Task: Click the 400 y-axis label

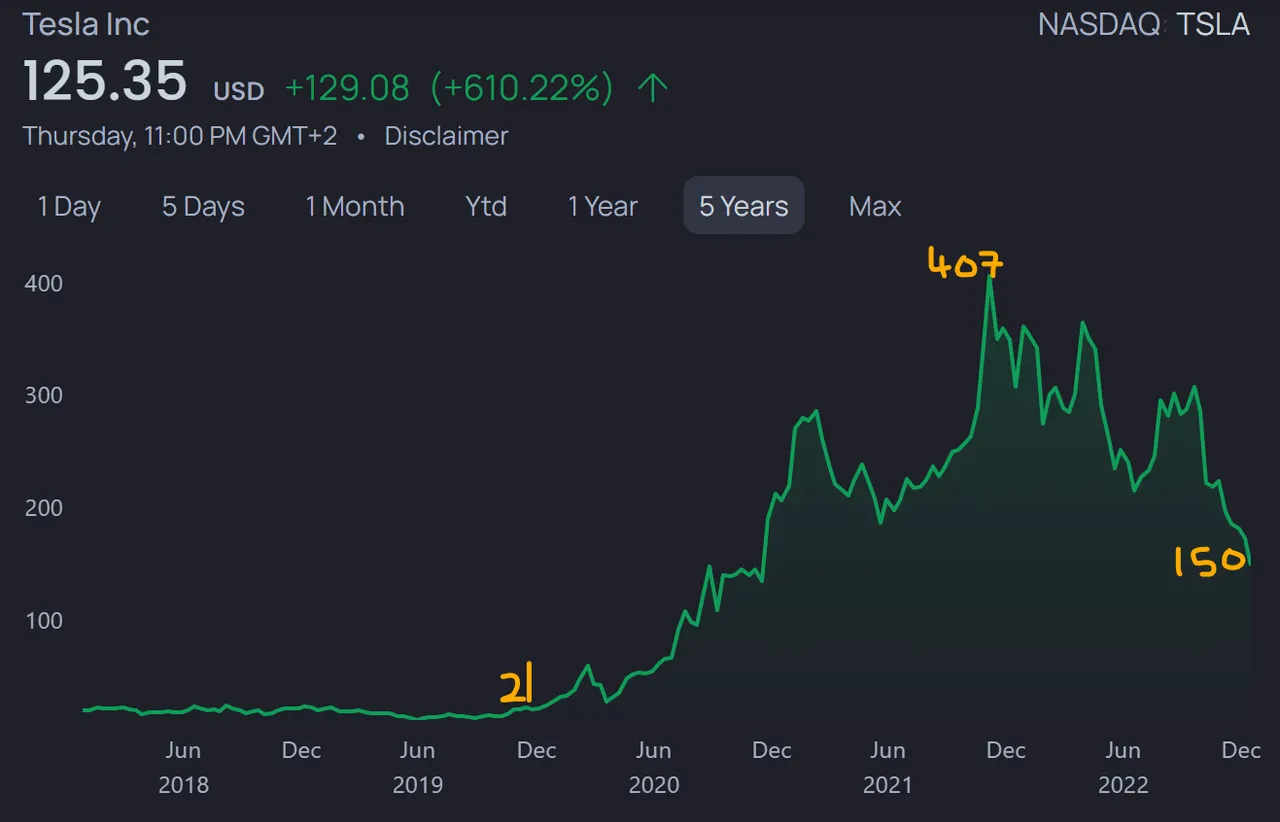Action: [43, 283]
